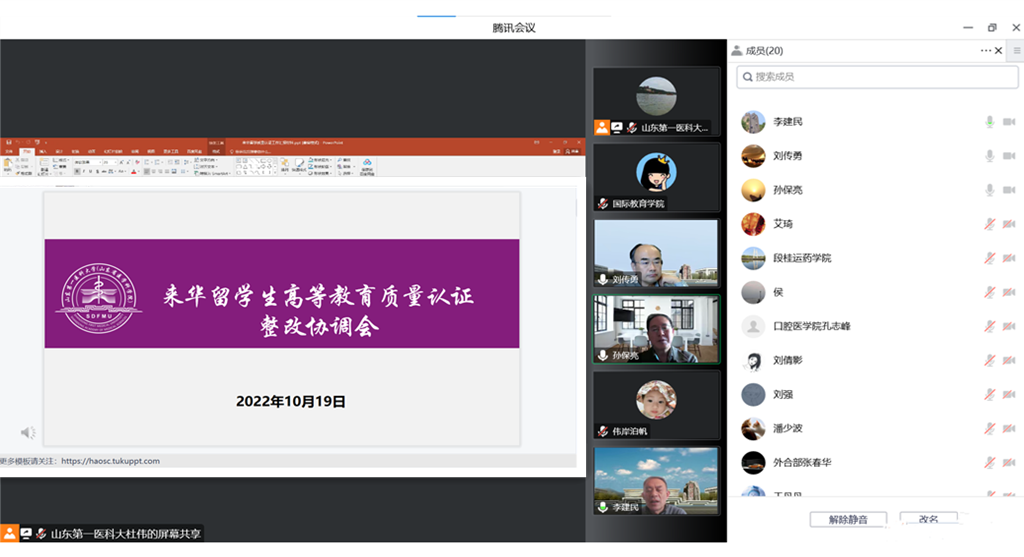Image resolution: width=1024 pixels, height=557 pixels.
Task: Click muted mic icon on 伟岸泊帆 tile
Action: [x=602, y=431]
